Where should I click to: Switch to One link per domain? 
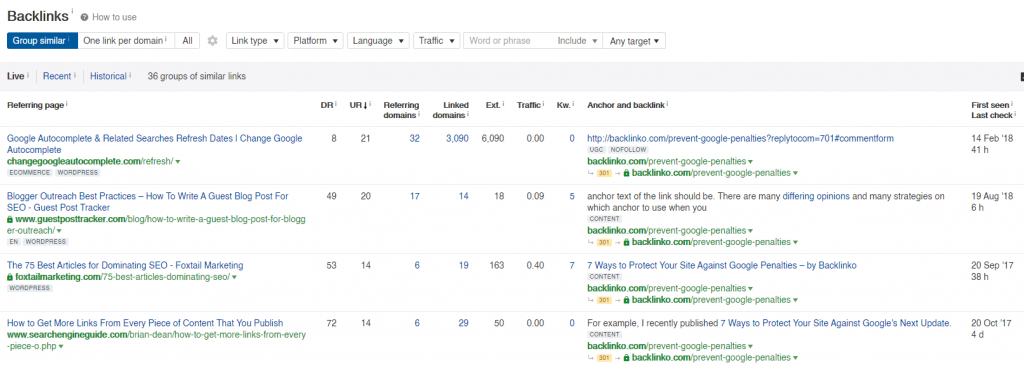click(126, 40)
